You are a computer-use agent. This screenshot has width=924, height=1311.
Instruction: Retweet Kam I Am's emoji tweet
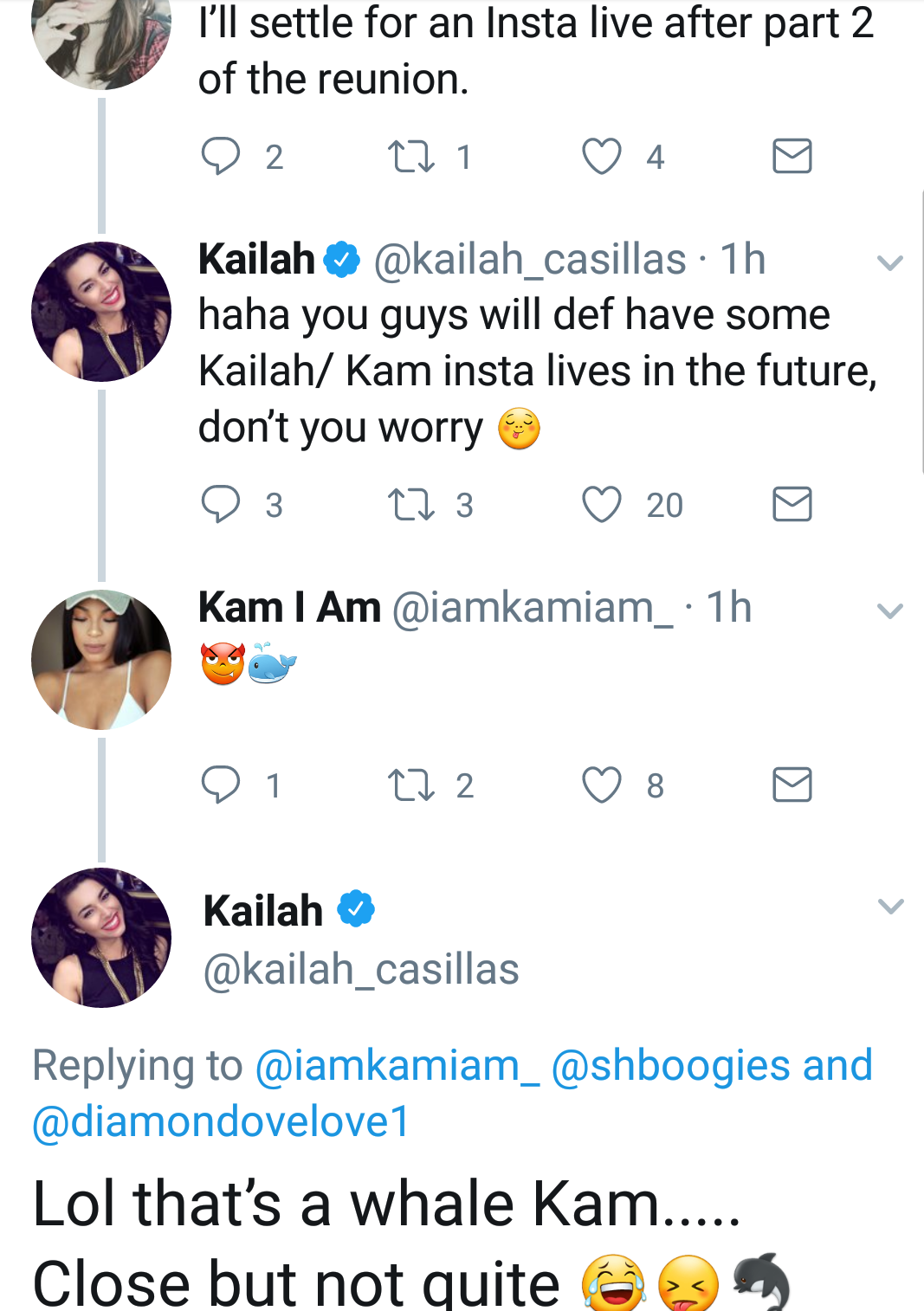[x=411, y=785]
